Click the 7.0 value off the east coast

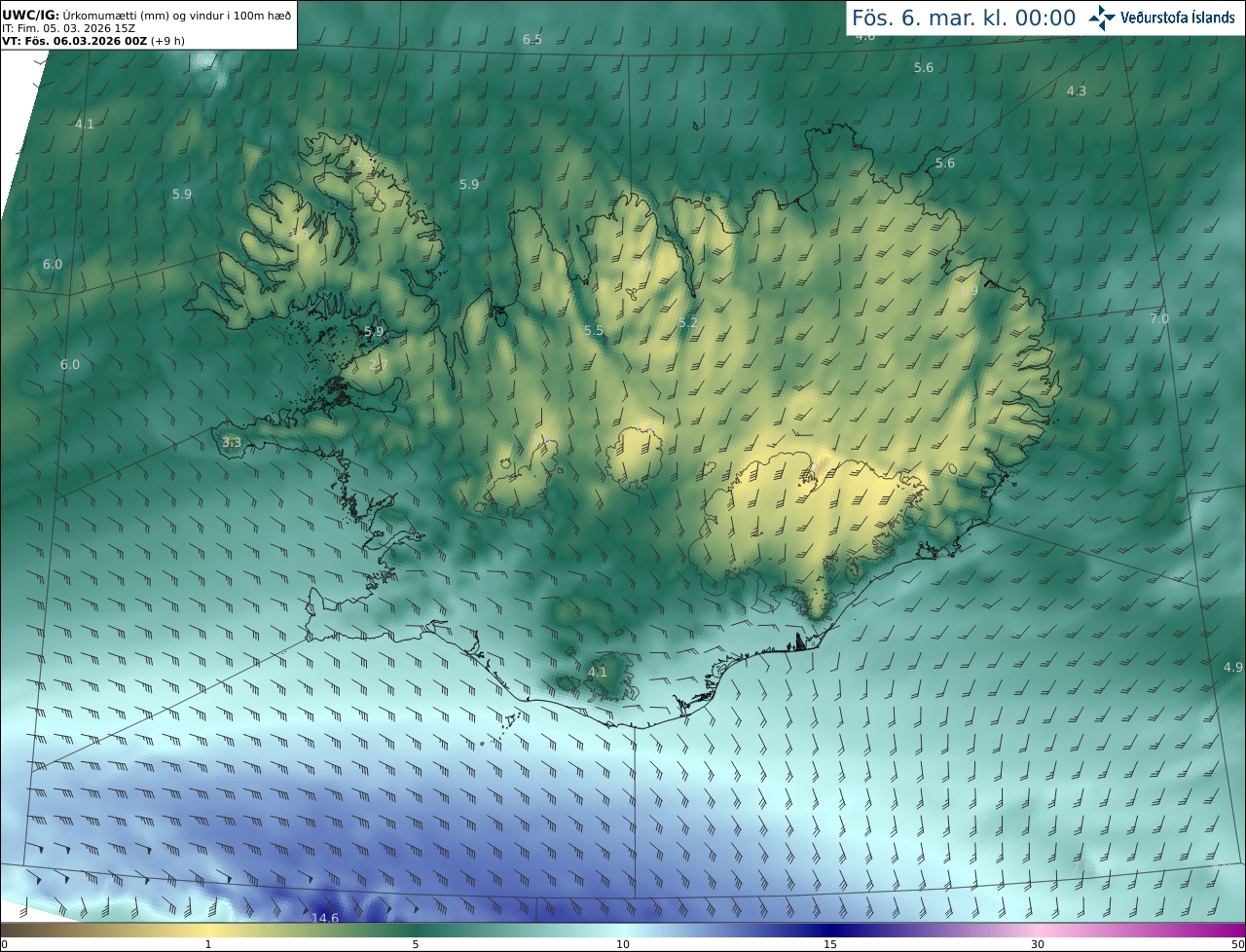pos(1159,319)
